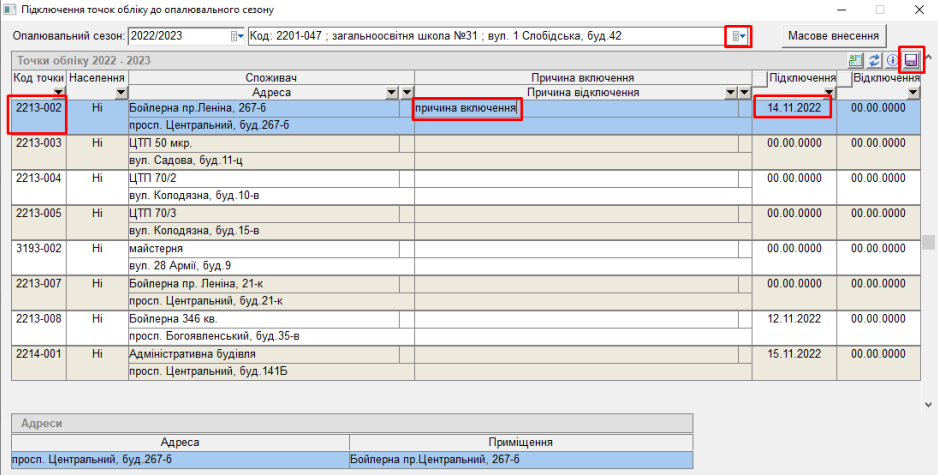Click the vertical scrollbar thumb
This screenshot has width=938, height=475.
(x=929, y=244)
